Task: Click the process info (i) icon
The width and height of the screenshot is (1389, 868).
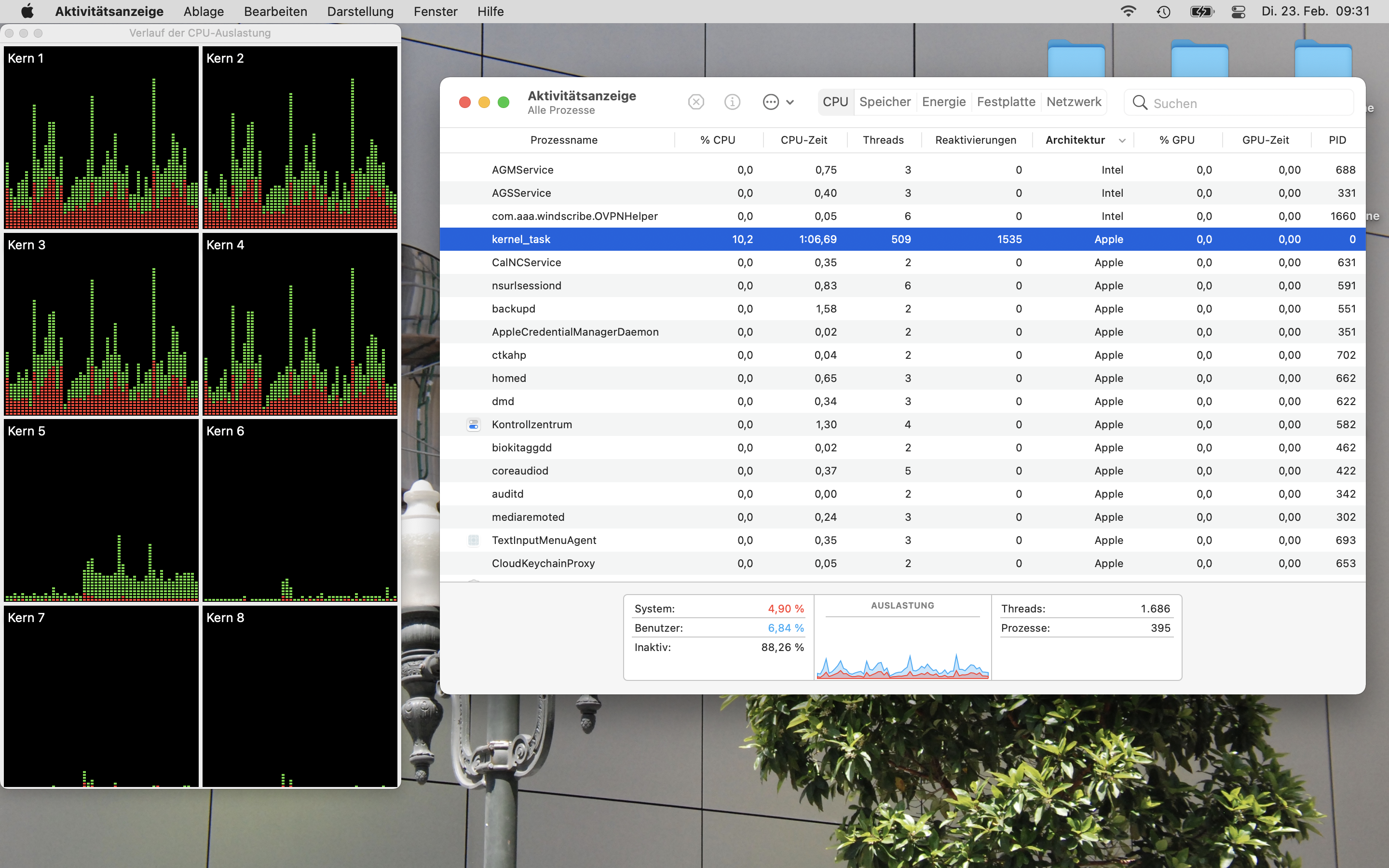Action: (732, 102)
